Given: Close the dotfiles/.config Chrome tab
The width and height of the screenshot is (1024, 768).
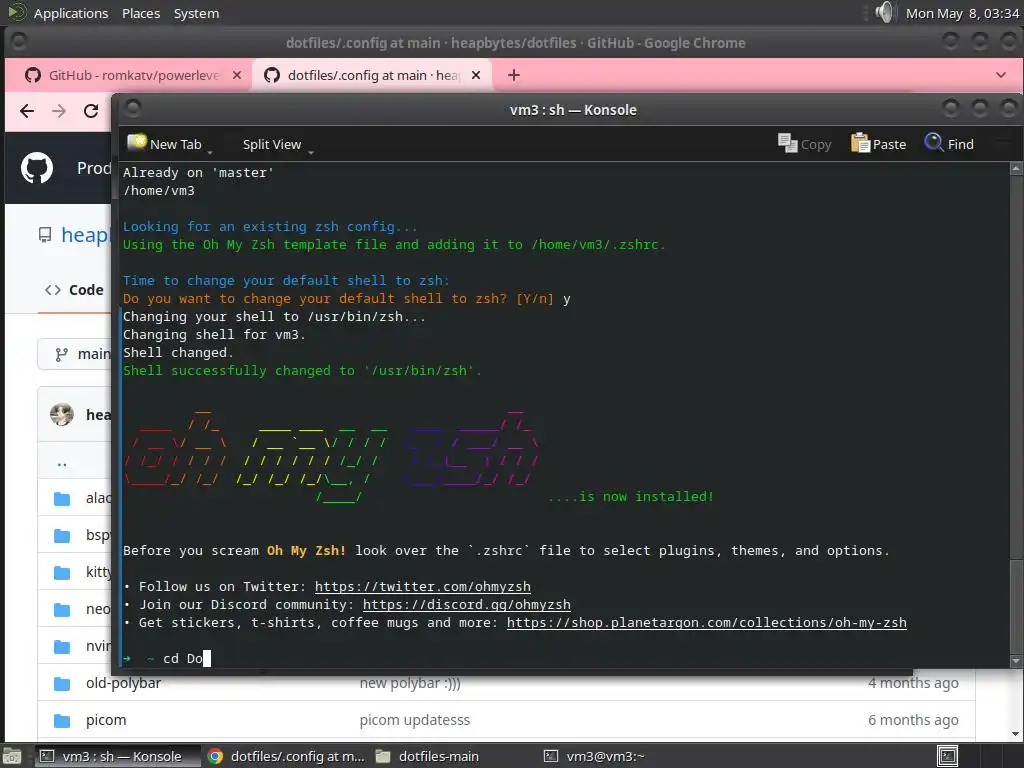Looking at the screenshot, I should click(x=476, y=75).
